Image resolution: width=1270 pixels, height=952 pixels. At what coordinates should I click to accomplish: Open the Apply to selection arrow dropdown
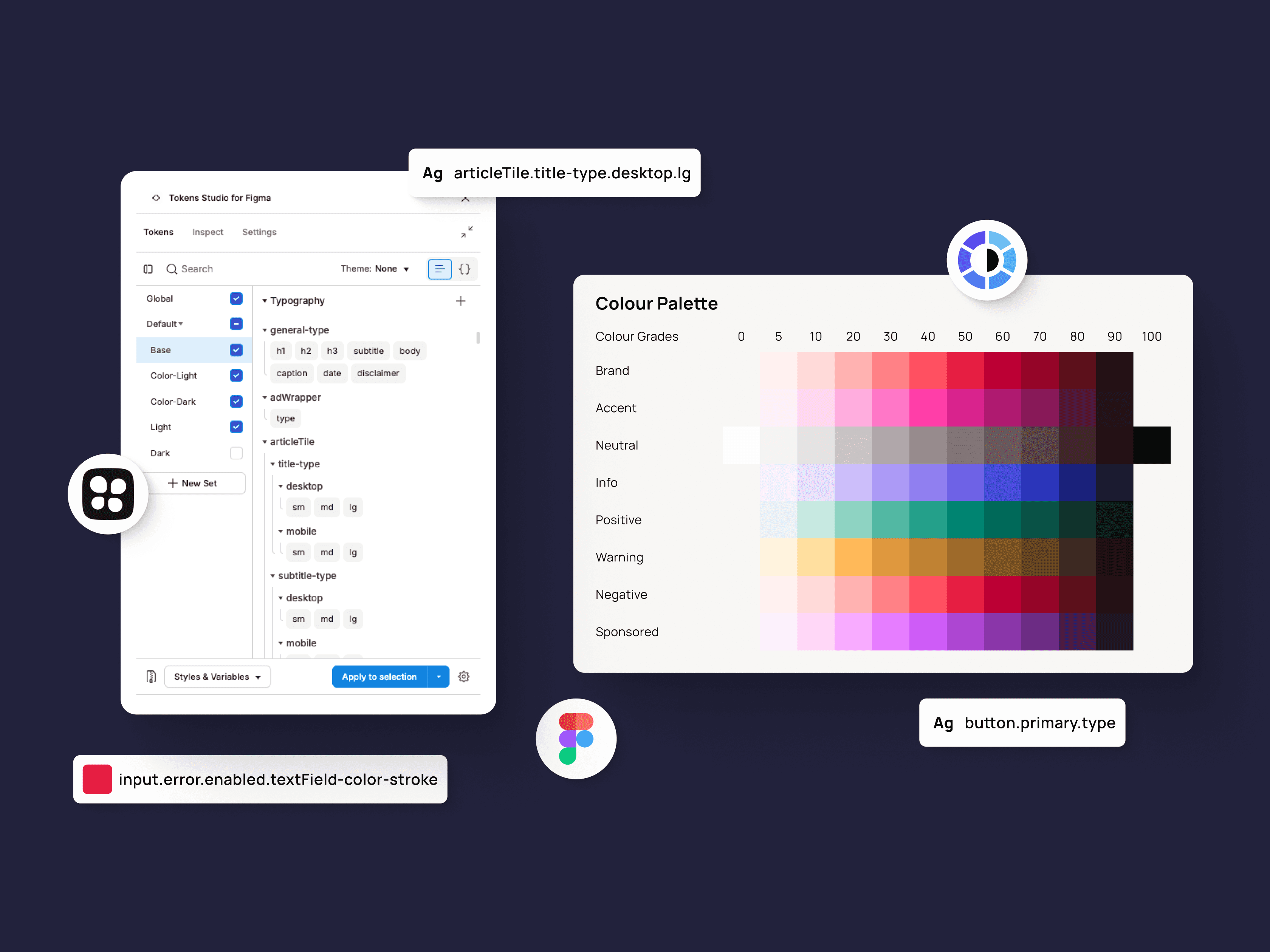coord(439,677)
